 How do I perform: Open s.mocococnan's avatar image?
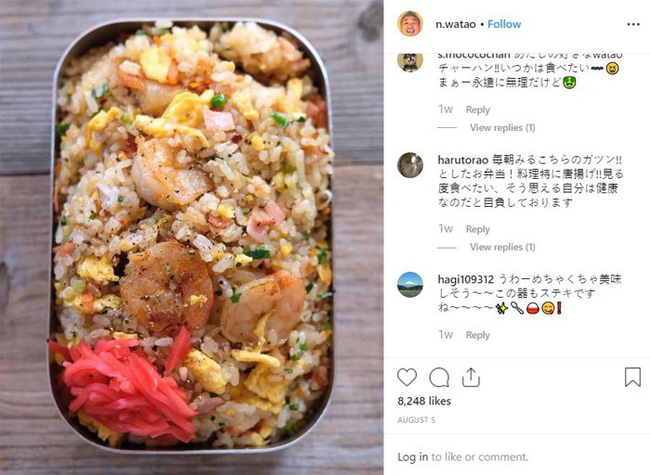[410, 62]
